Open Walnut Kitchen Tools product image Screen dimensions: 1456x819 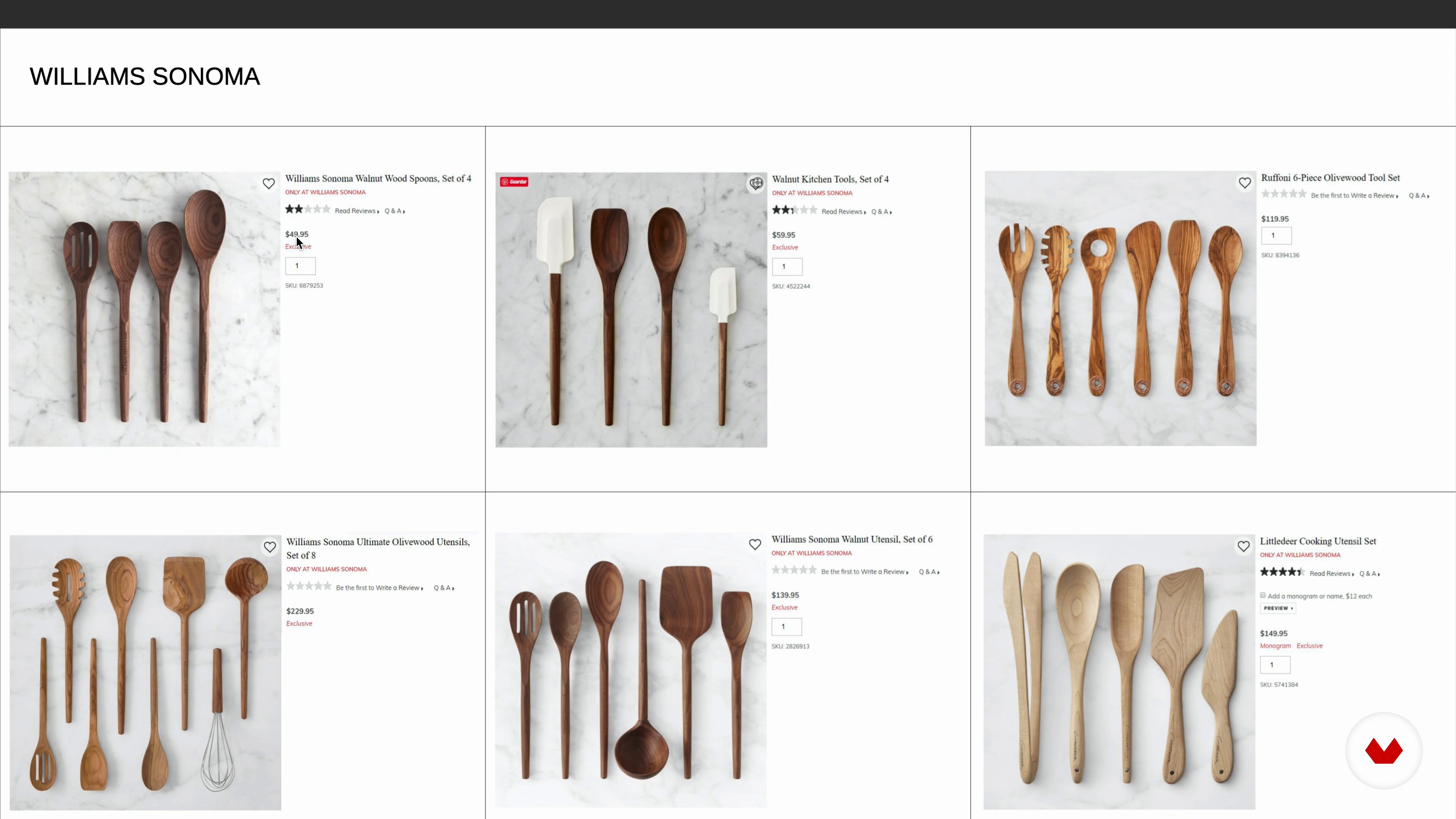[x=631, y=310]
